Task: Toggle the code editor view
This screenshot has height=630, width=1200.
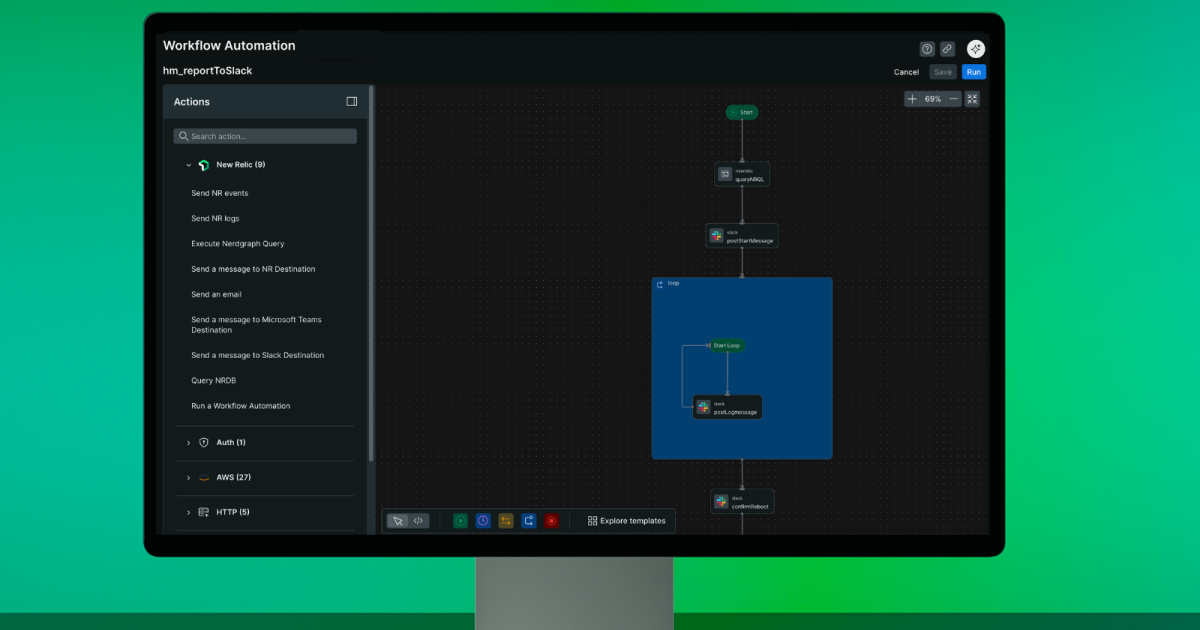Action: pos(419,520)
